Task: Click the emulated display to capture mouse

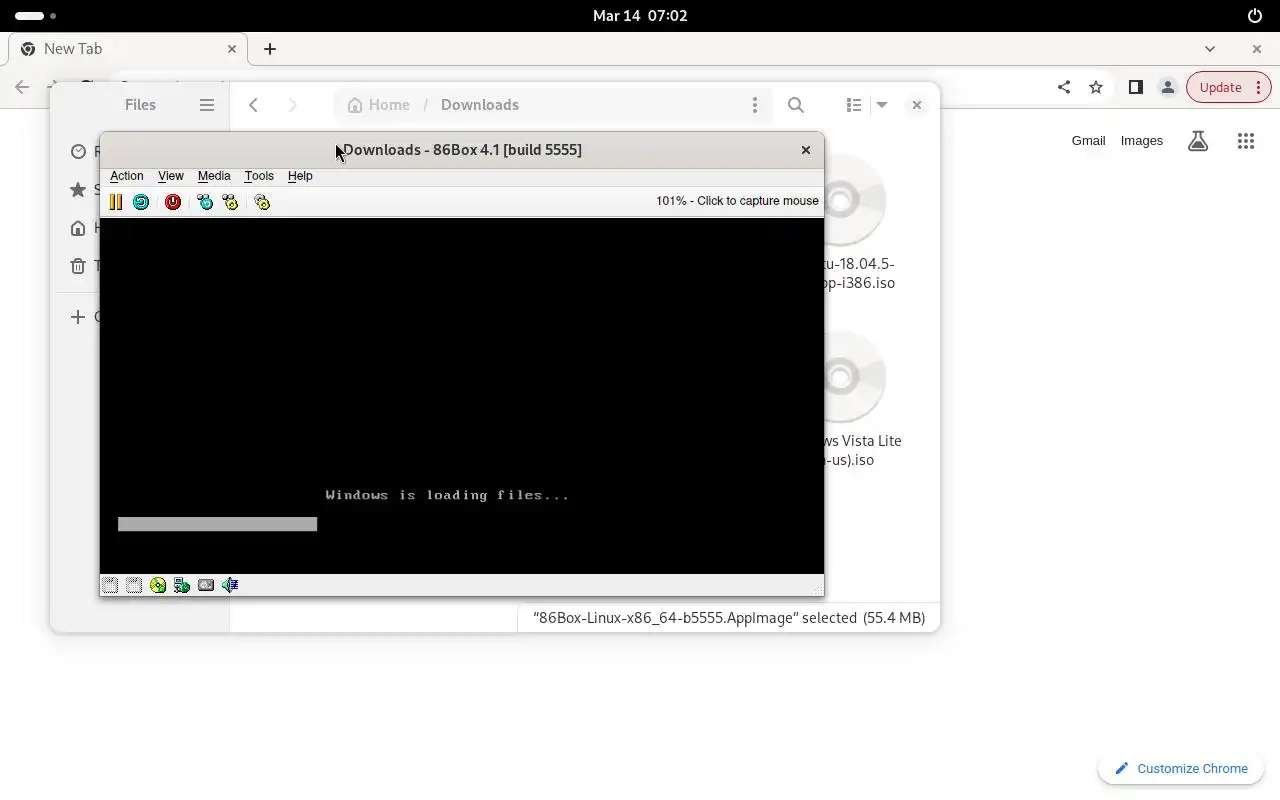Action: [462, 395]
